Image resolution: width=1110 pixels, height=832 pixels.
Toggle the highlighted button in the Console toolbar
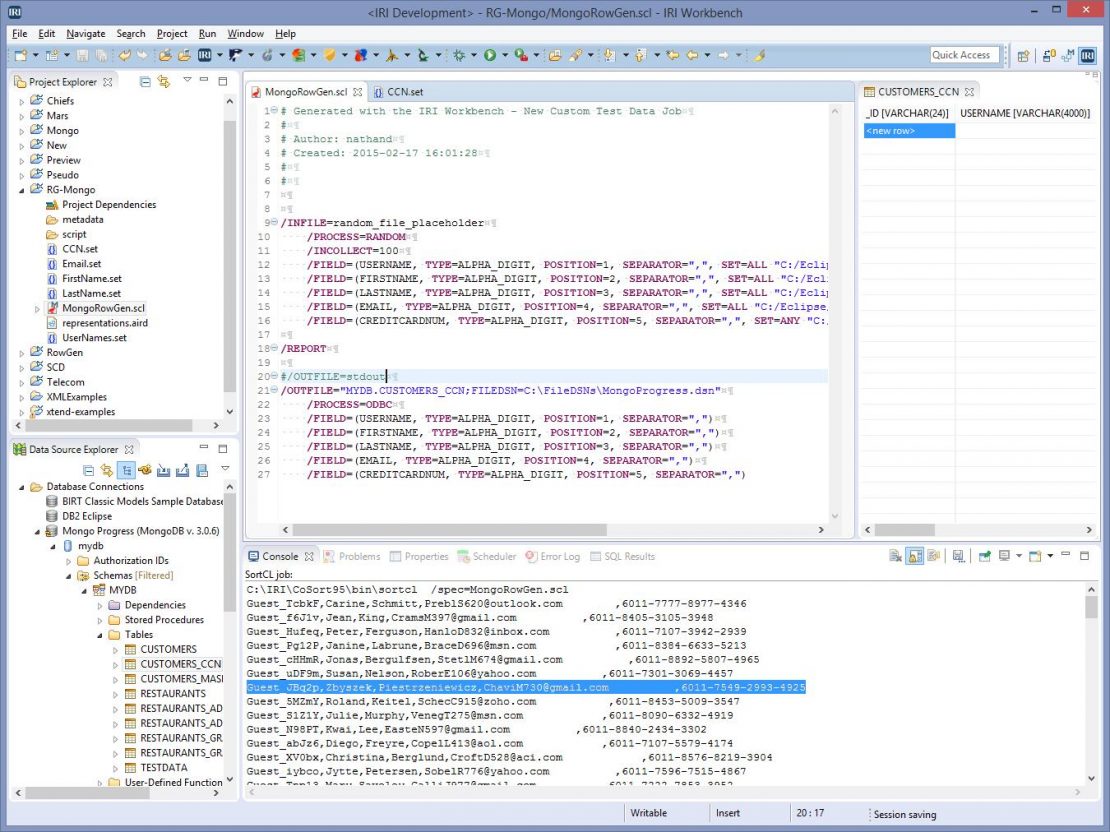(x=915, y=557)
